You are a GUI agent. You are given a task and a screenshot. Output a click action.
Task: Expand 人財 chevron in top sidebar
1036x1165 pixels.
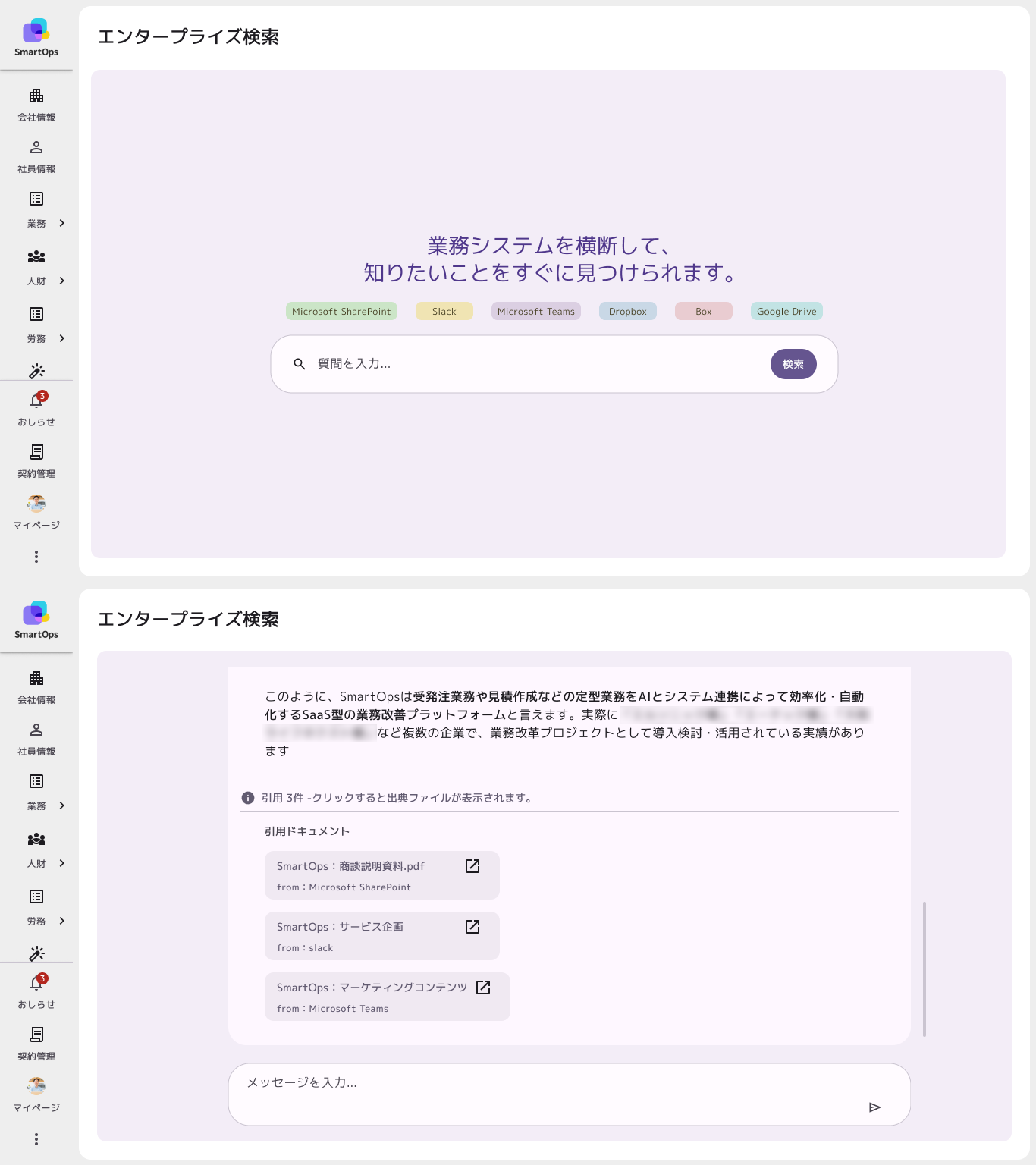(62, 281)
